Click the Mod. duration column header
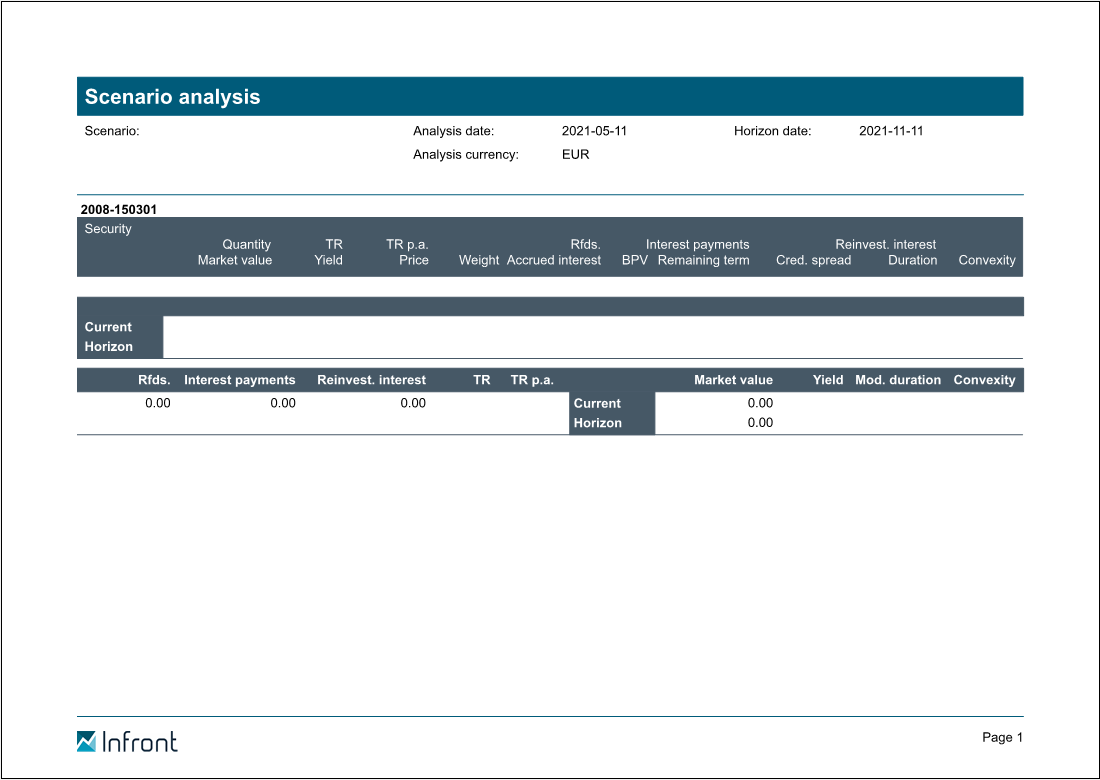Image resolution: width=1100 pixels, height=780 pixels. click(x=897, y=380)
